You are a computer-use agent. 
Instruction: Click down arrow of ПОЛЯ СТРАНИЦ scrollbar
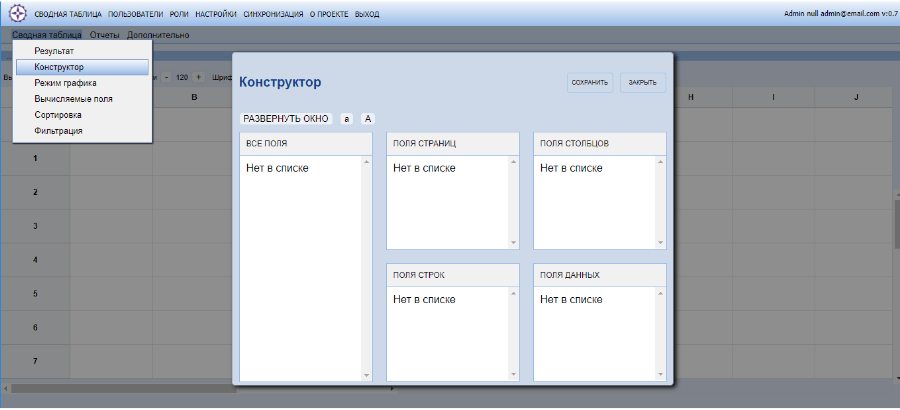pyautogui.click(x=513, y=243)
